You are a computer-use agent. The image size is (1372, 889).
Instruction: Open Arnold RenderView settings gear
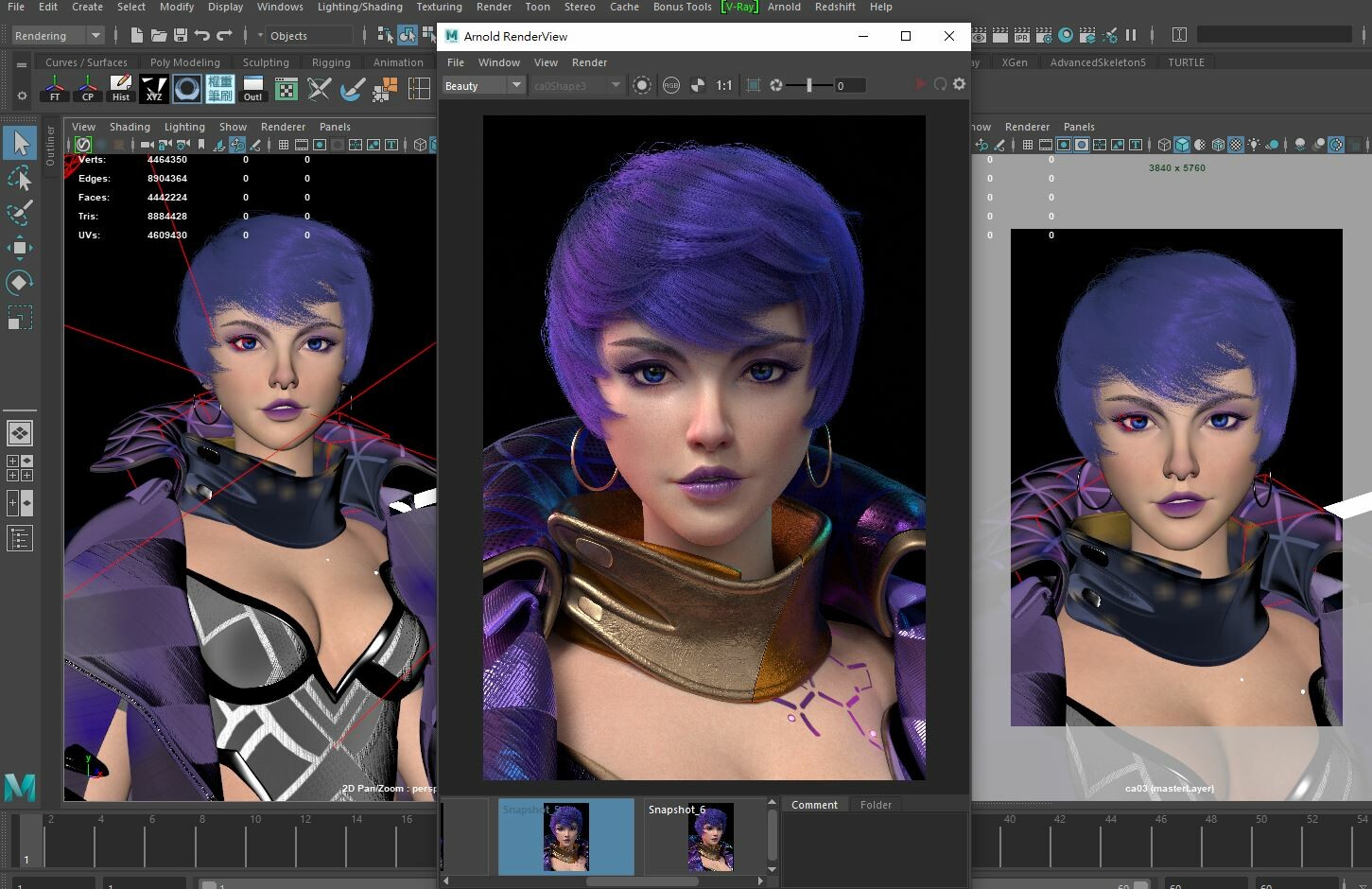coord(959,84)
